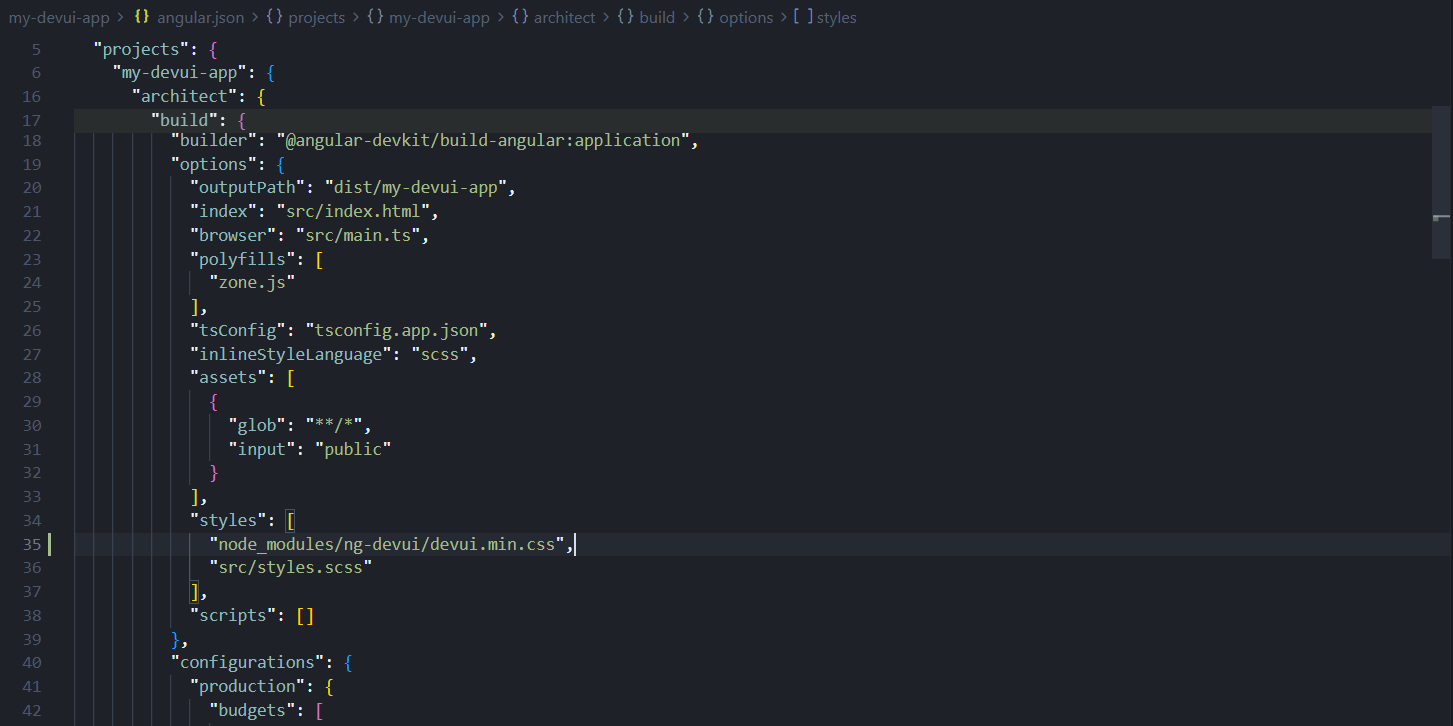1453x726 pixels.
Task: Click the "input" key
Action: pos(263,450)
